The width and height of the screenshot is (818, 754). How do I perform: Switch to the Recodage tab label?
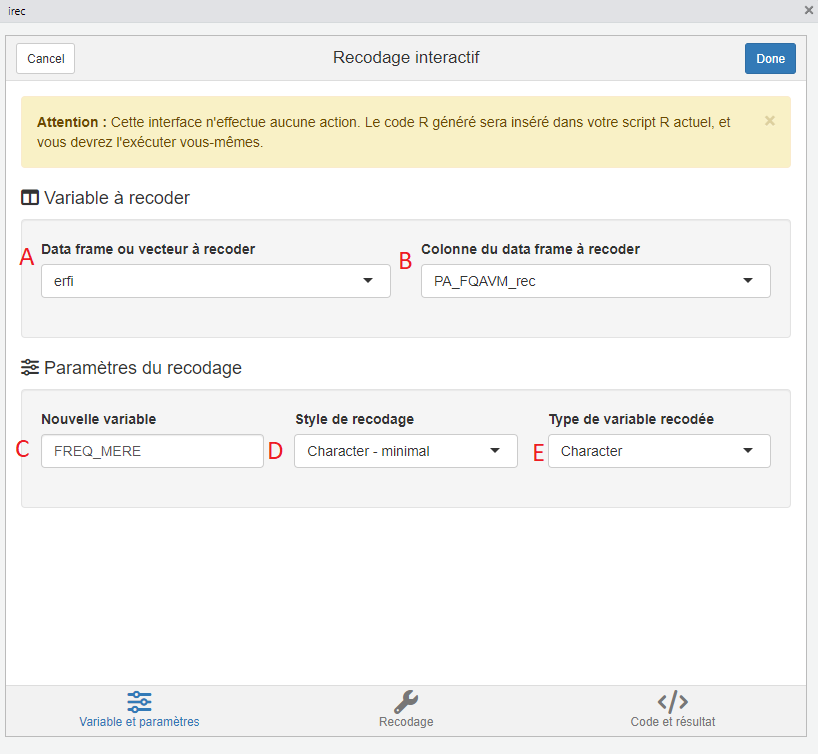(406, 722)
